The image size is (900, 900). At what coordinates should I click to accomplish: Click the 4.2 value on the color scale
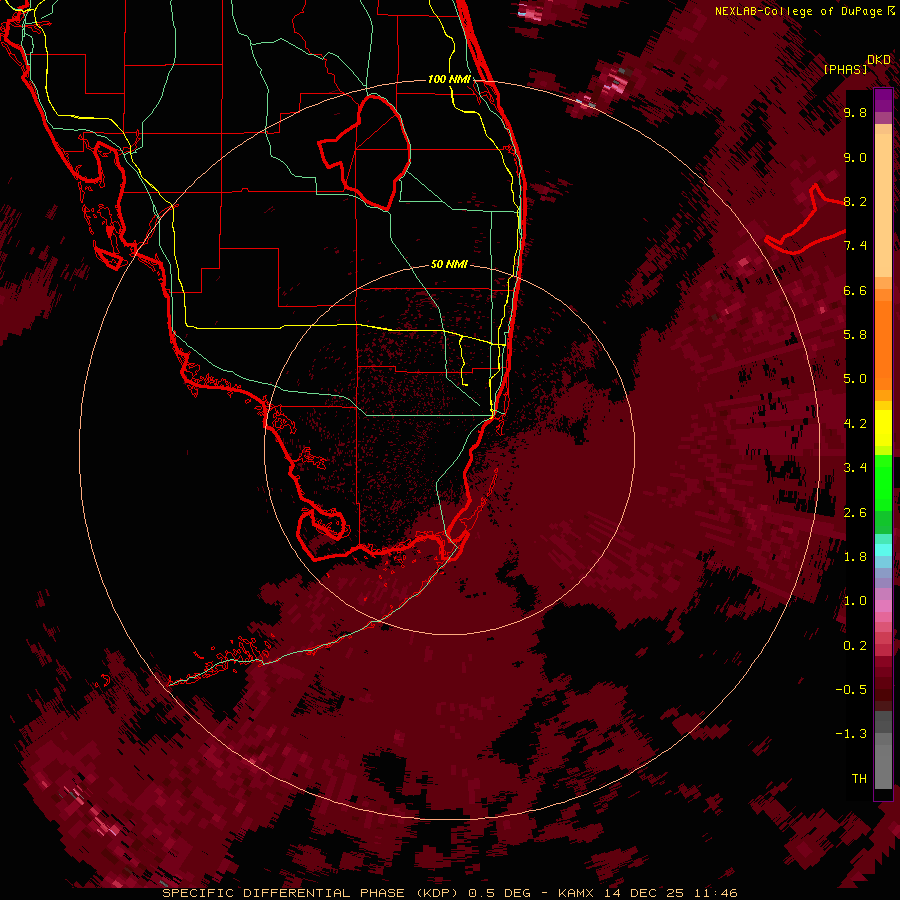pyautogui.click(x=855, y=424)
